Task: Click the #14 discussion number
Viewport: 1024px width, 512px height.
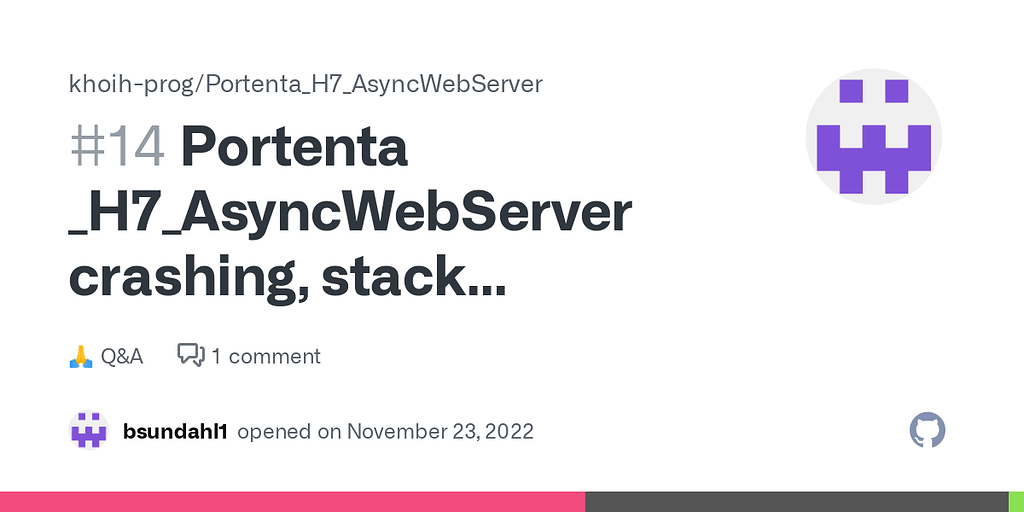Action: (x=118, y=148)
